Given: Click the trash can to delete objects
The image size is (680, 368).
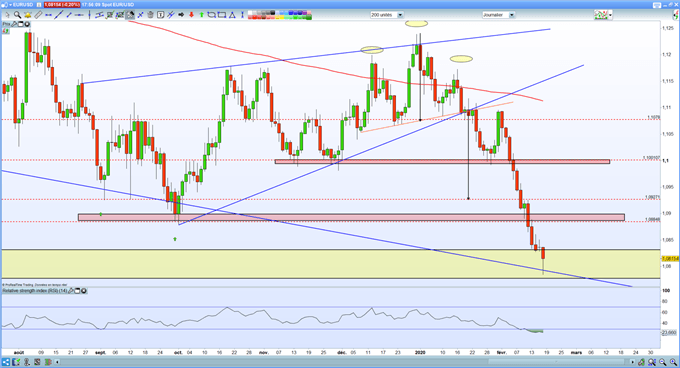Looking at the screenshot, I should tap(150, 15).
